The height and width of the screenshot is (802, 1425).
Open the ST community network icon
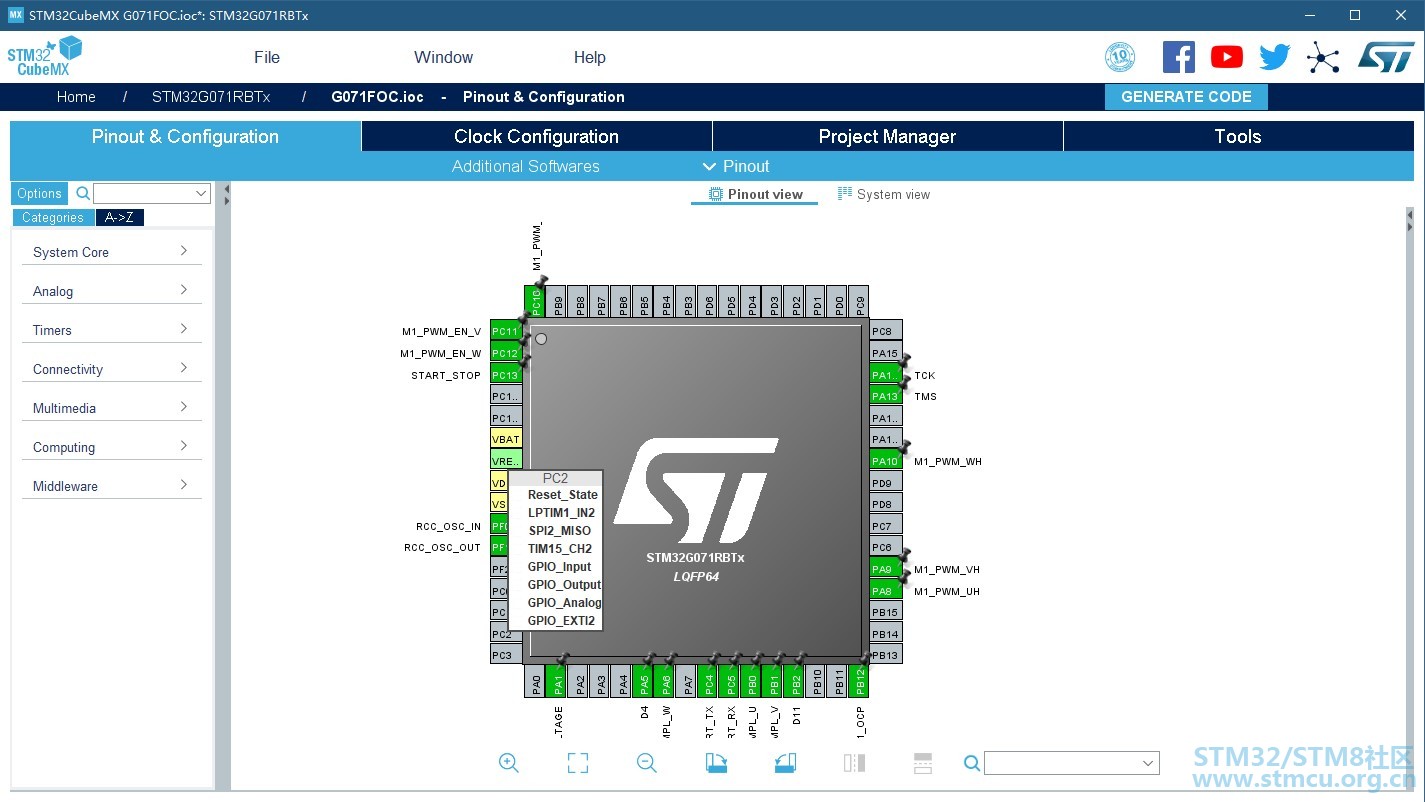click(x=1323, y=57)
